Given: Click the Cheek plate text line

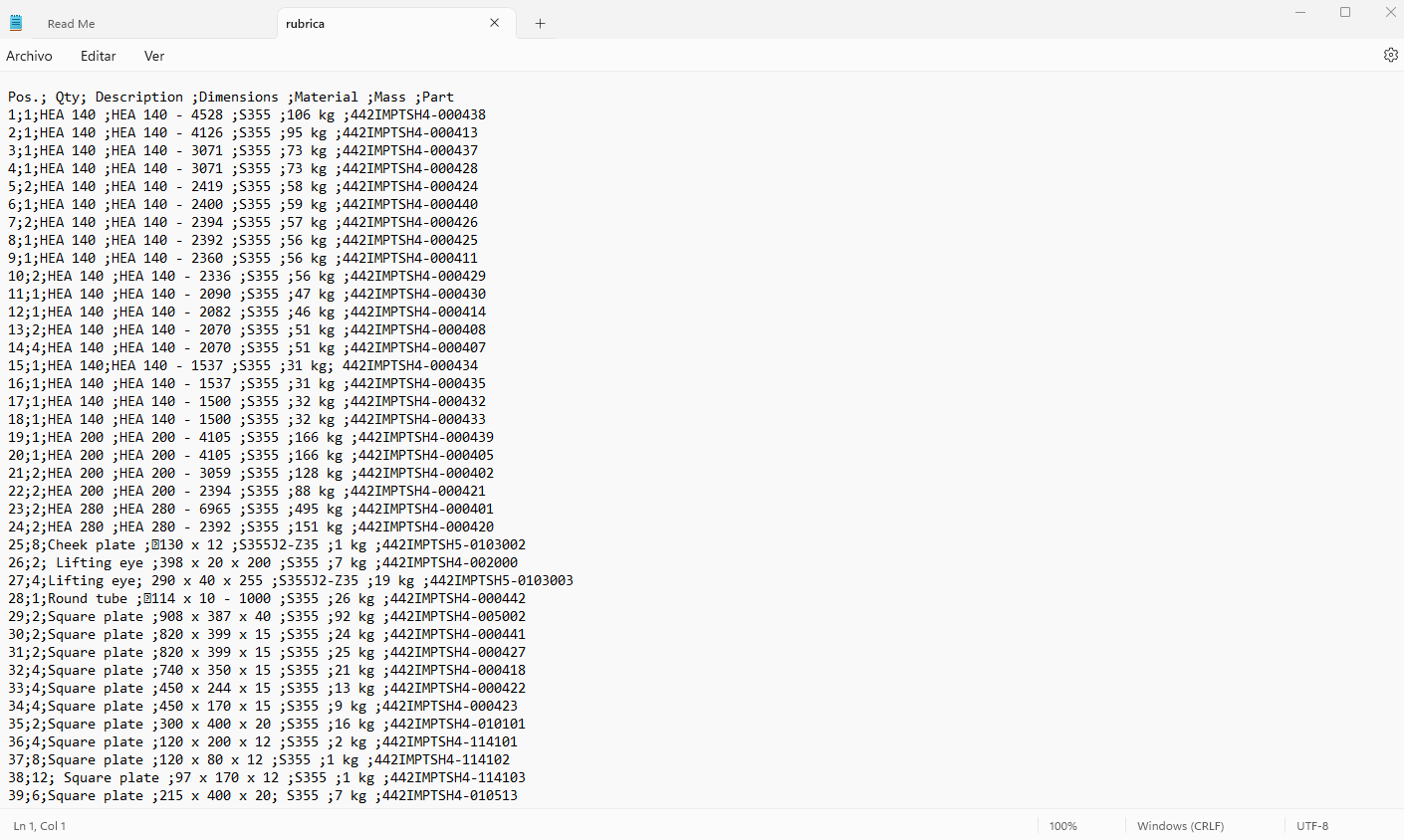Looking at the screenshot, I should (92, 544).
